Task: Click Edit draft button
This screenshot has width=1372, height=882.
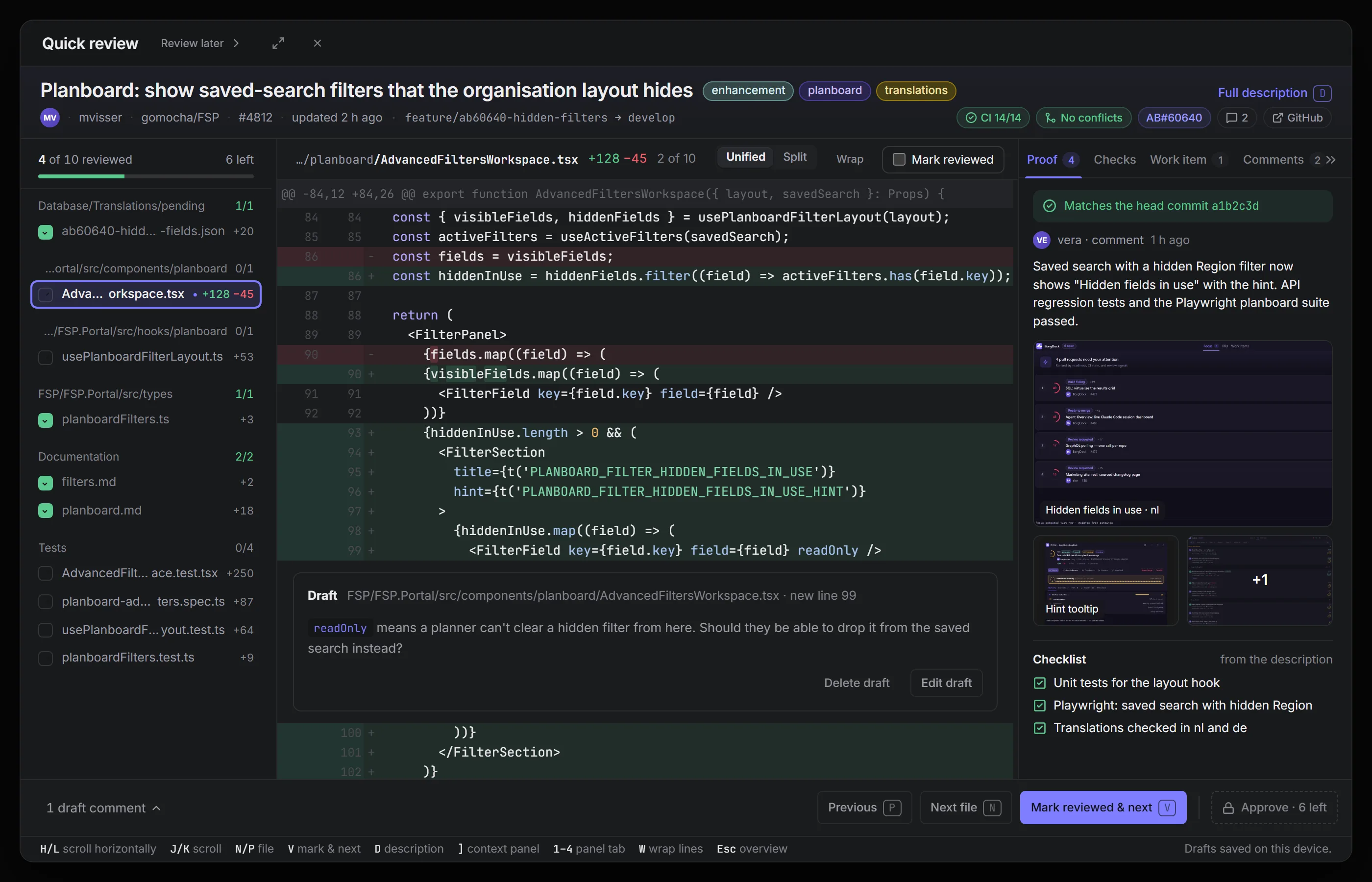Action: pyautogui.click(x=946, y=683)
